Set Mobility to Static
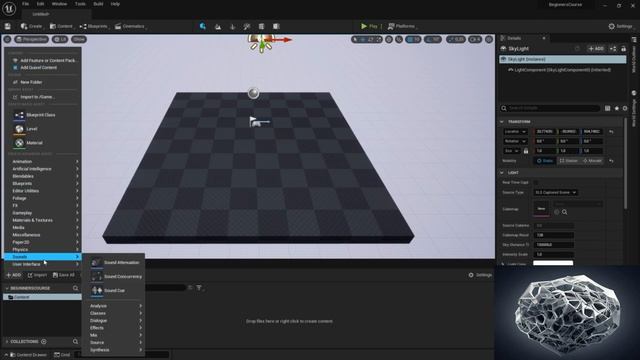This screenshot has height=360, width=640. 545,161
